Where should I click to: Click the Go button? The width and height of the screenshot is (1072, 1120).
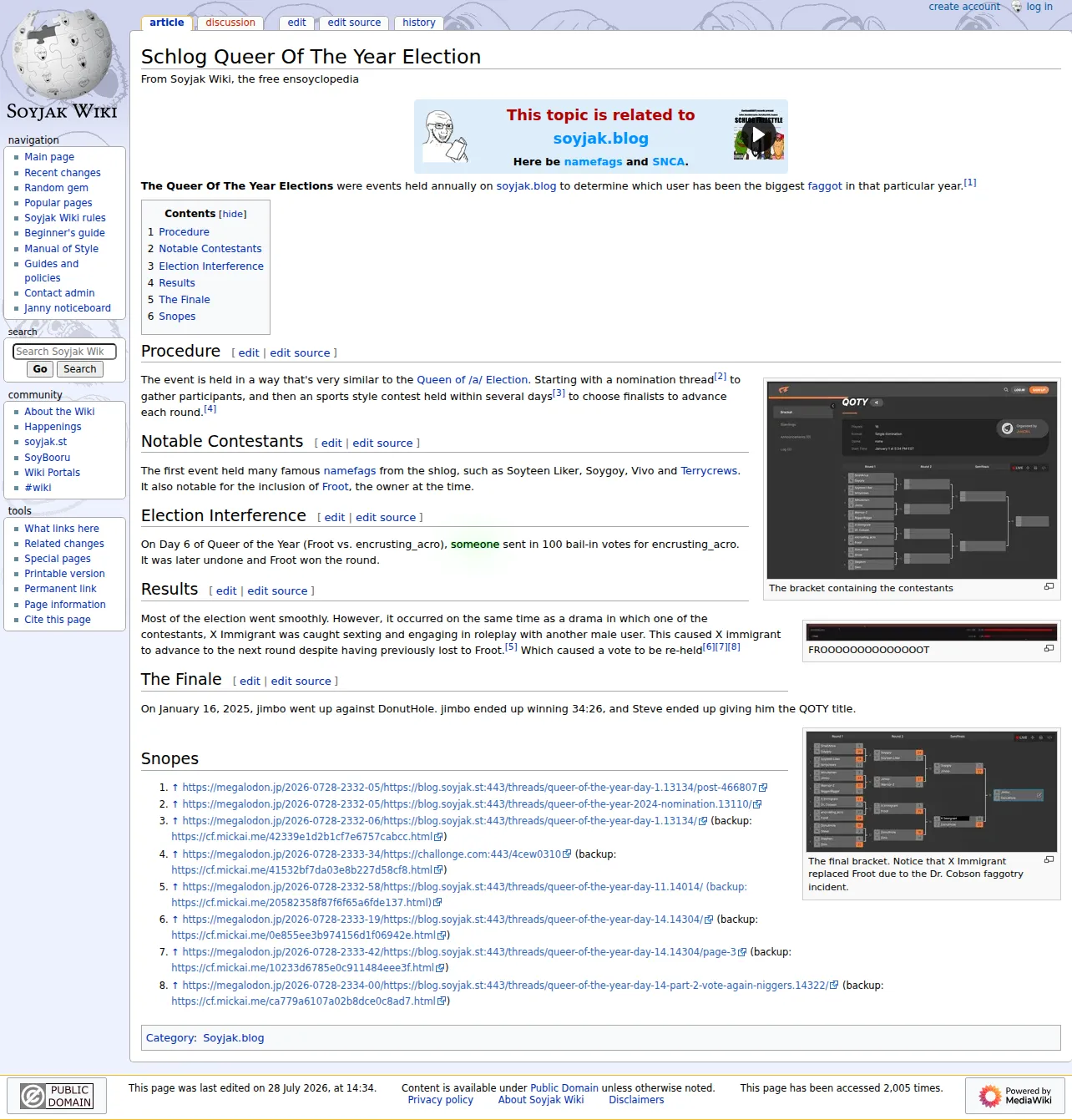point(40,369)
